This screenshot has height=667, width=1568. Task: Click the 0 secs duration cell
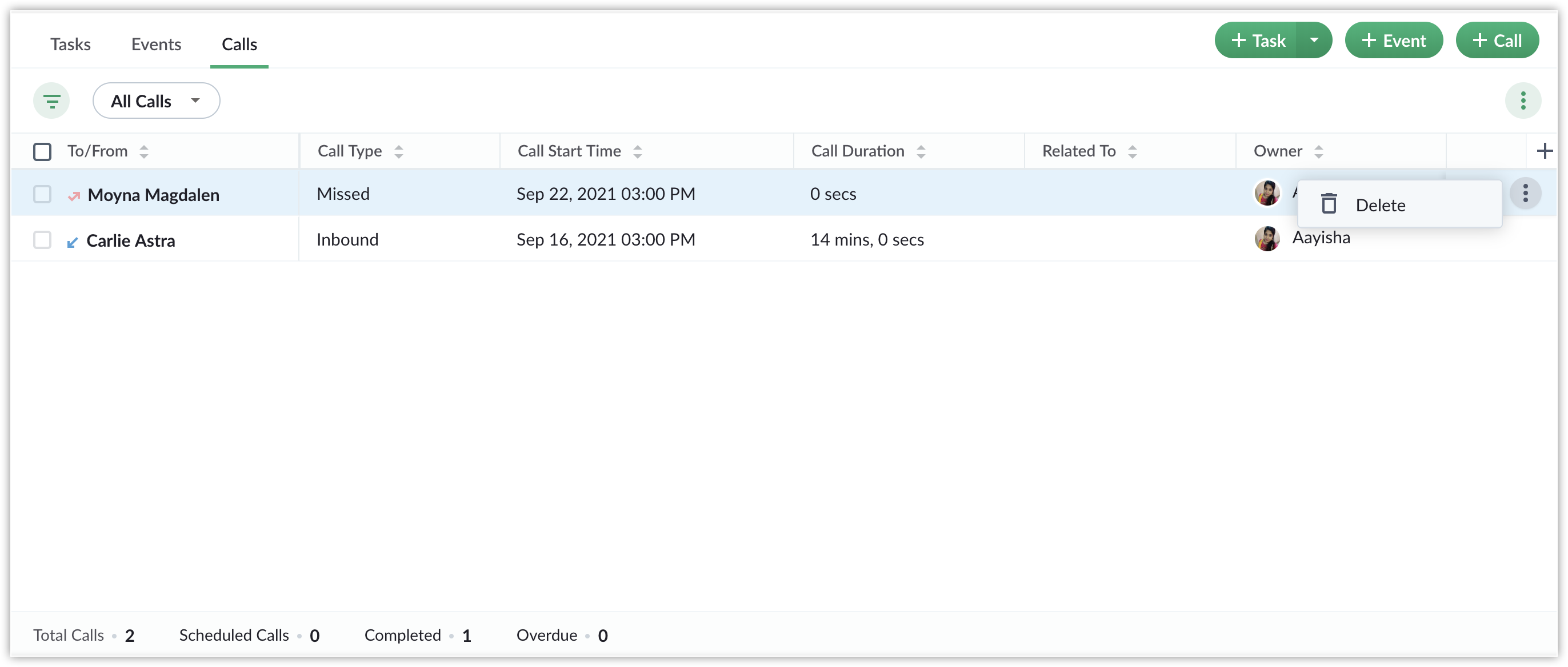(x=833, y=194)
